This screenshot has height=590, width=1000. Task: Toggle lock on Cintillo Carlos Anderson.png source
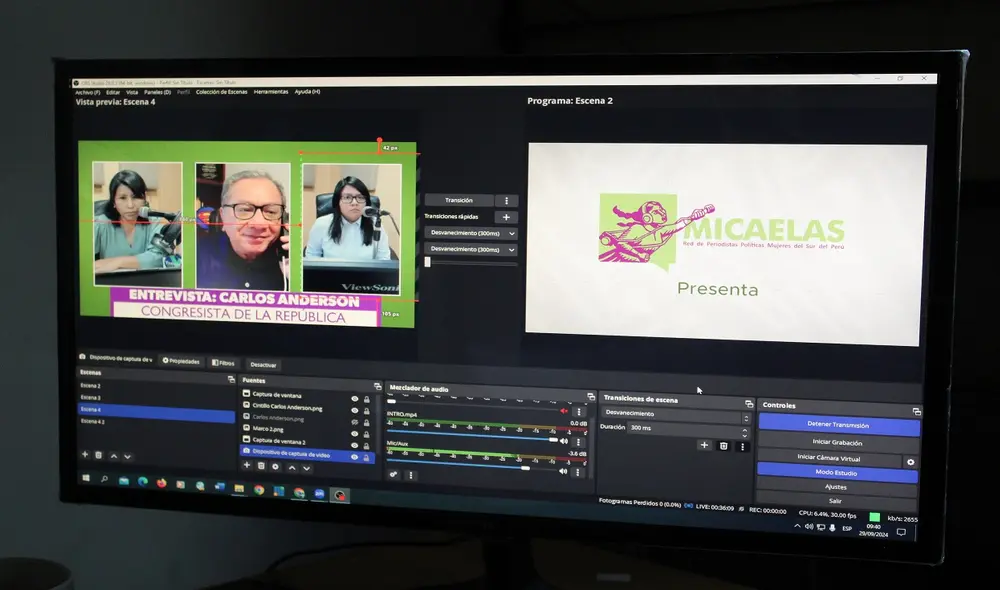point(367,408)
